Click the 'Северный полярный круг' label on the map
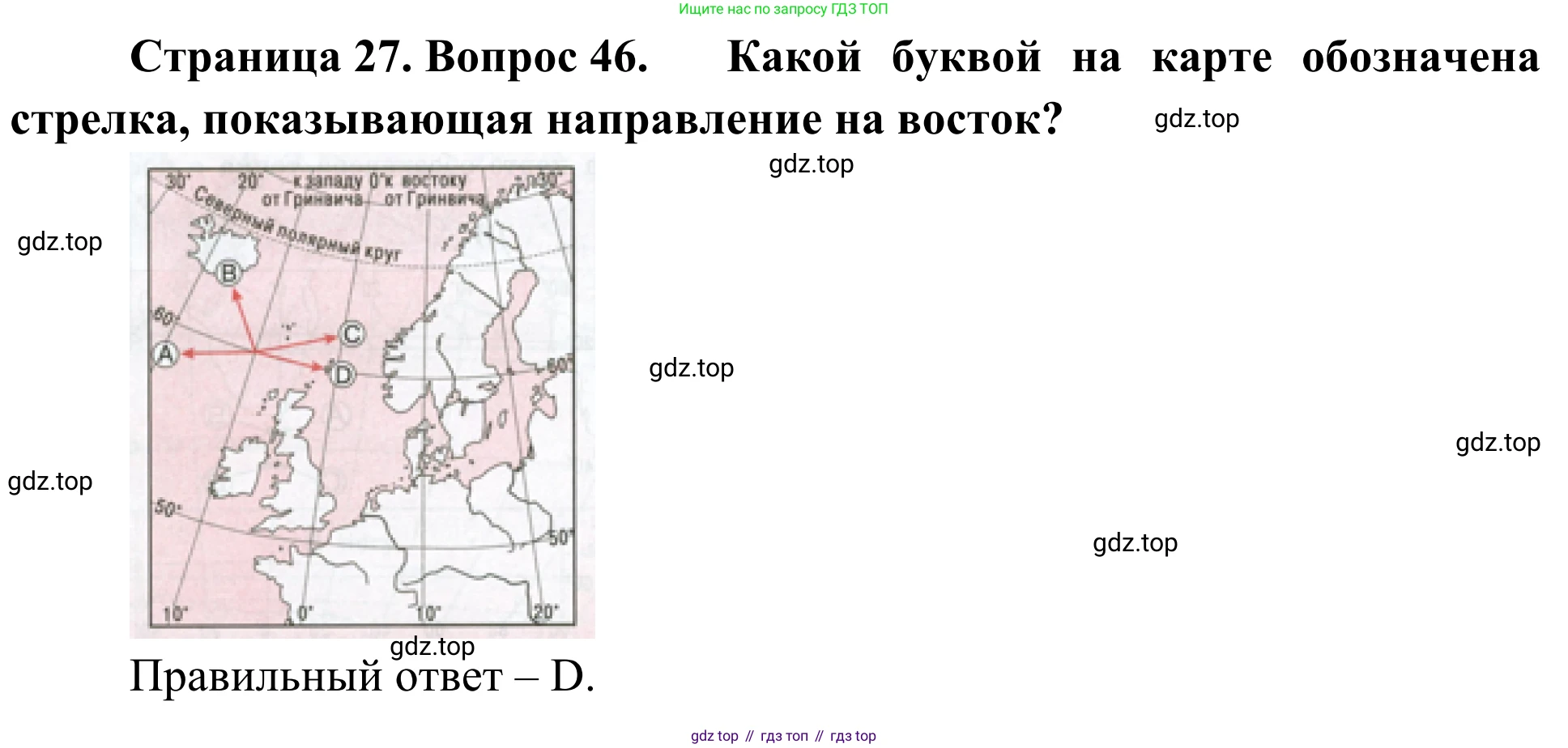 (297, 225)
